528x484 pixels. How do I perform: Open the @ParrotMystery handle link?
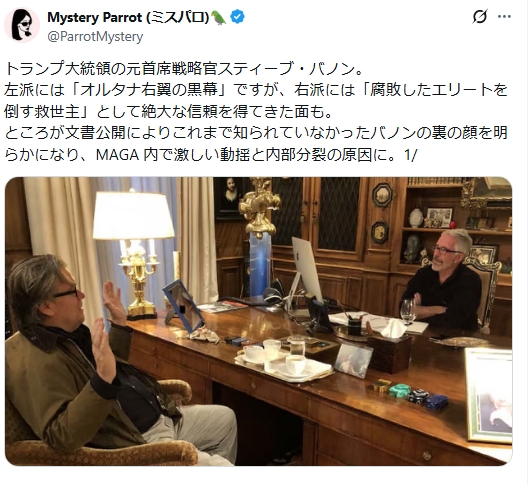[x=95, y=36]
